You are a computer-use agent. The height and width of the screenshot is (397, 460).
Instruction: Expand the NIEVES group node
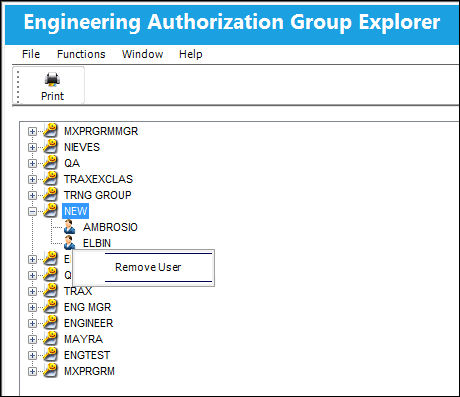(32, 147)
